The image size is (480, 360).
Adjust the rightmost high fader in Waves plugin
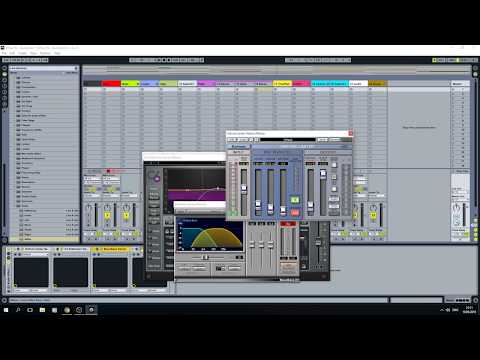click(x=323, y=173)
